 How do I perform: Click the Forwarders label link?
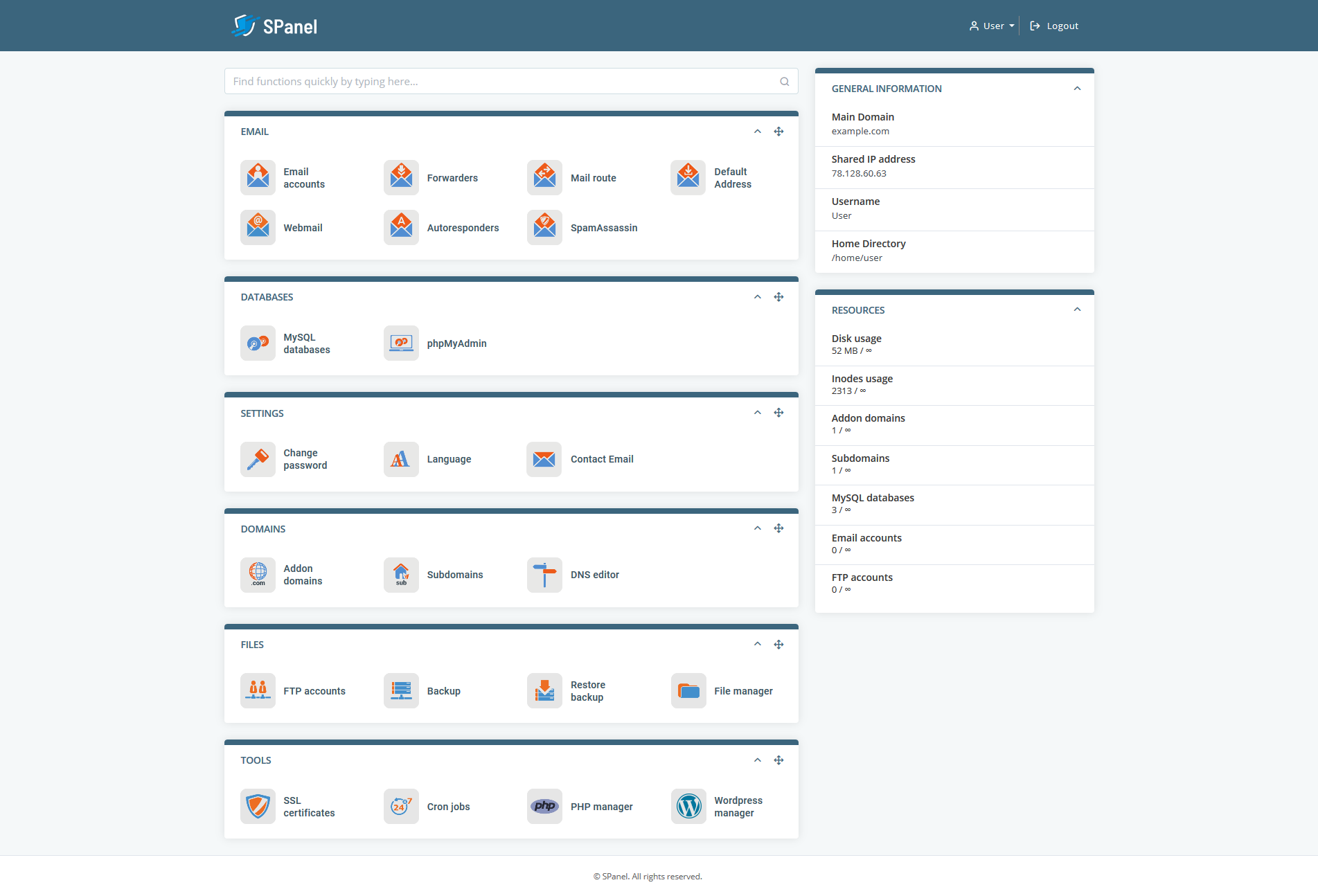(x=452, y=178)
